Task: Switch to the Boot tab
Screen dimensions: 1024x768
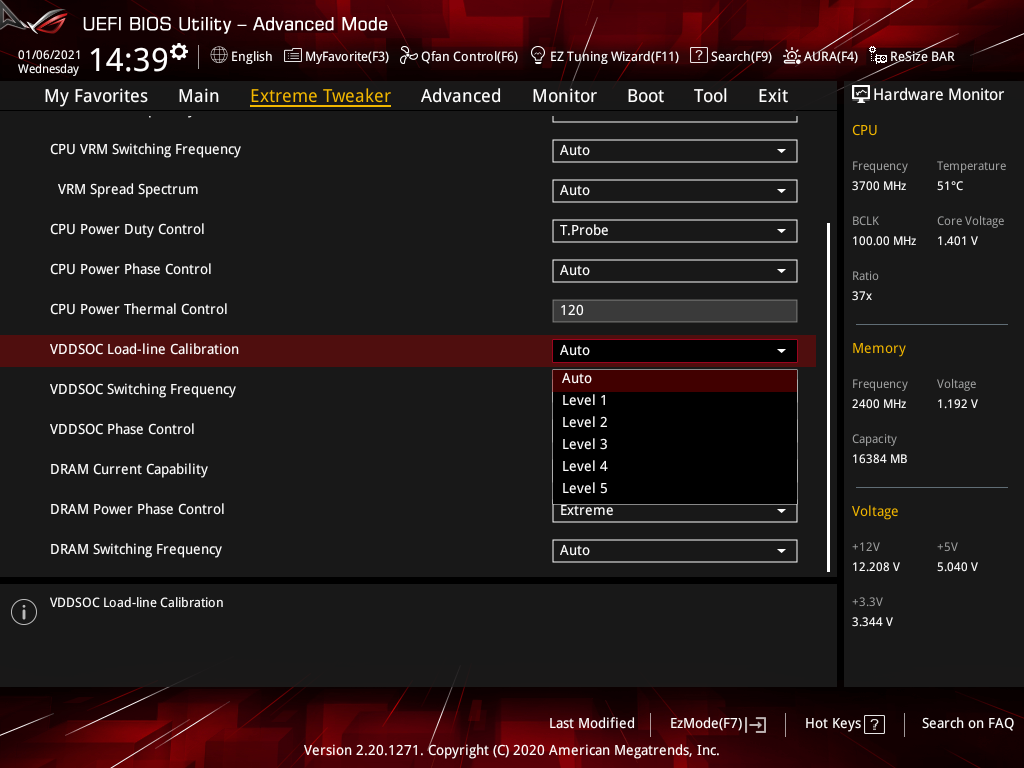Action: (x=645, y=96)
